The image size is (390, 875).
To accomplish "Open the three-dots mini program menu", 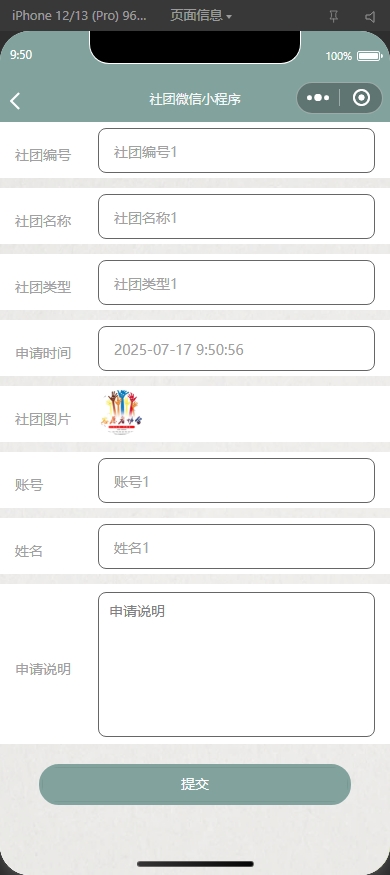I will (x=318, y=98).
